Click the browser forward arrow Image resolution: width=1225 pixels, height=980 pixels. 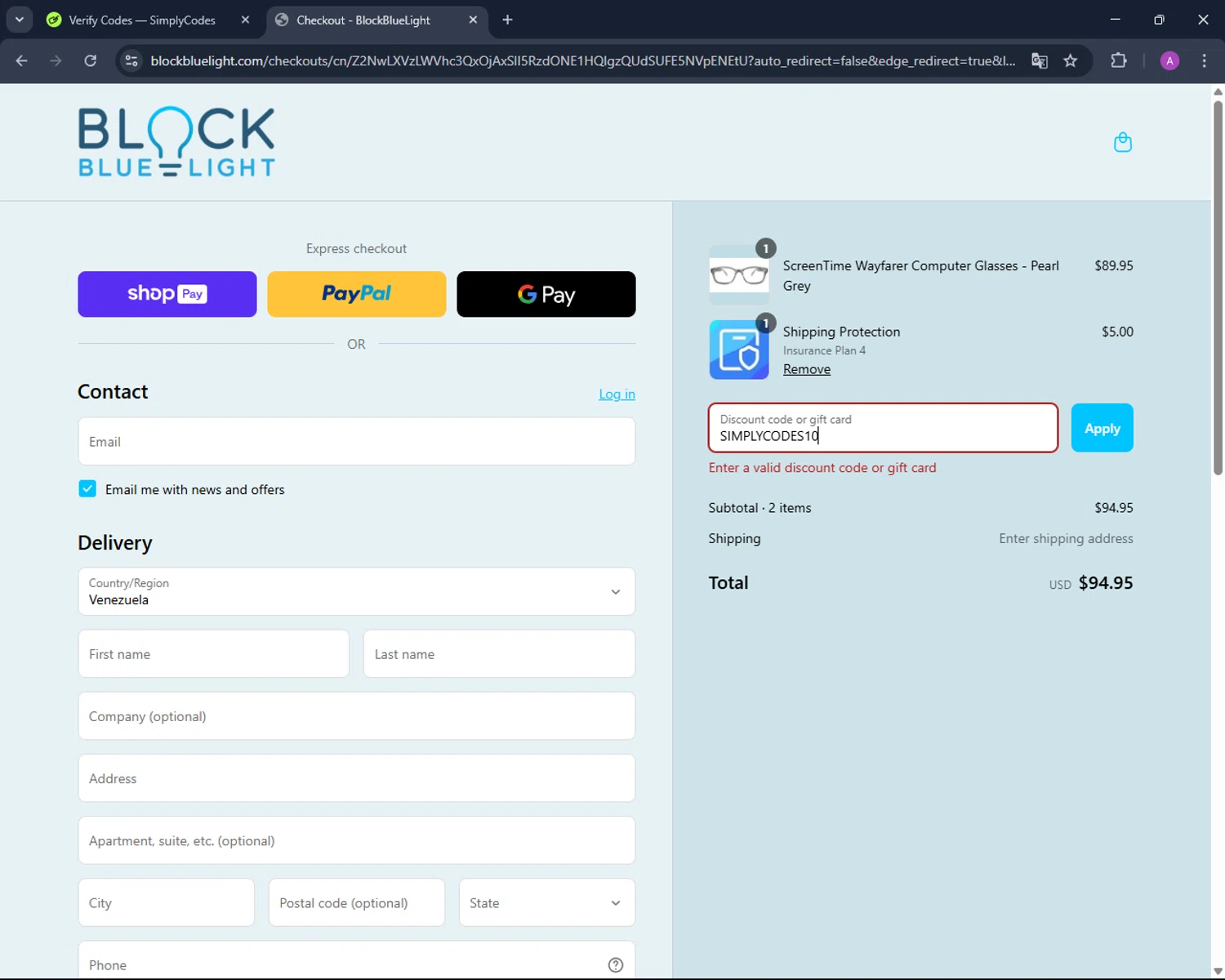[x=56, y=60]
